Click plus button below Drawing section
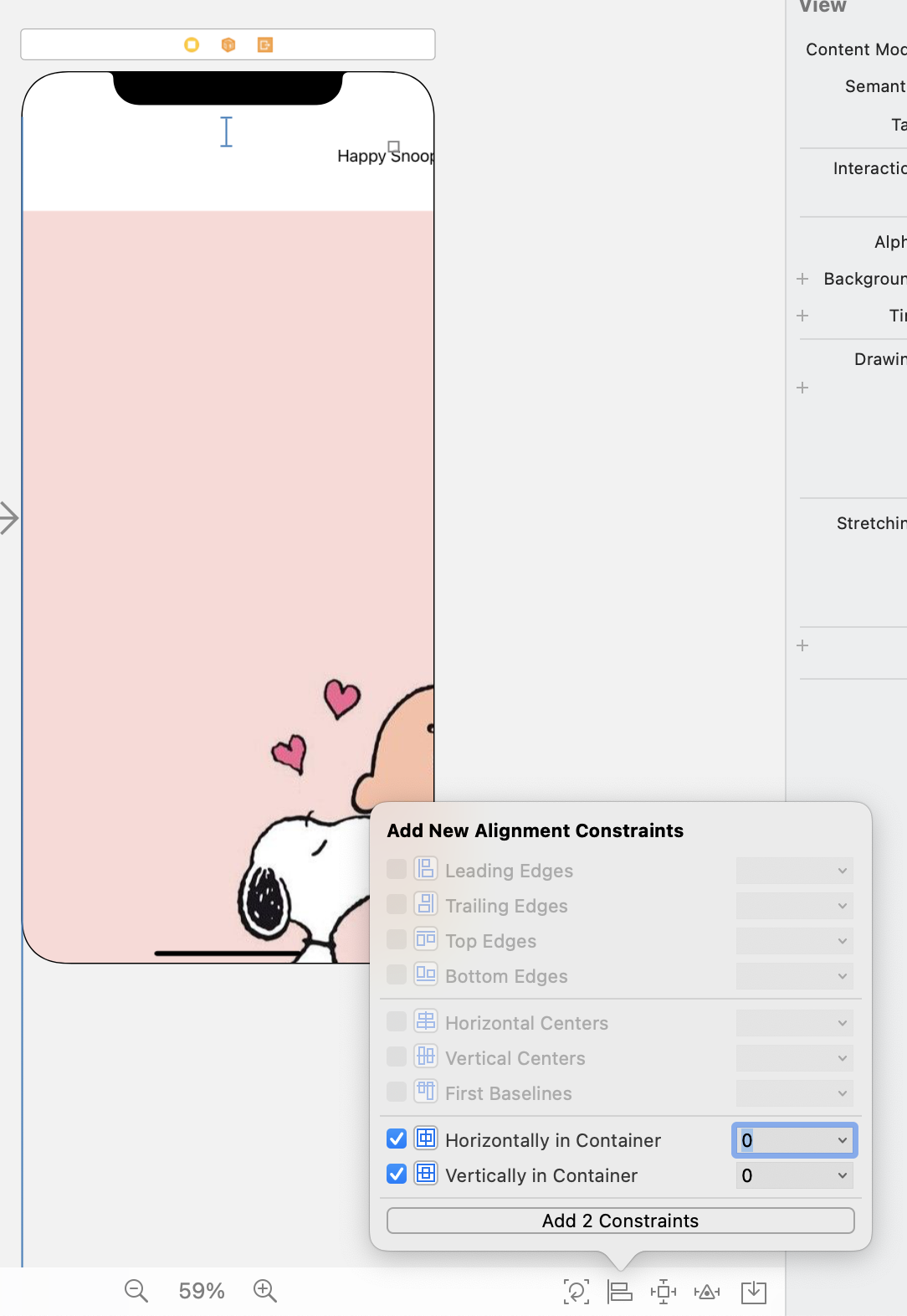The width and height of the screenshot is (907, 1316). point(802,388)
